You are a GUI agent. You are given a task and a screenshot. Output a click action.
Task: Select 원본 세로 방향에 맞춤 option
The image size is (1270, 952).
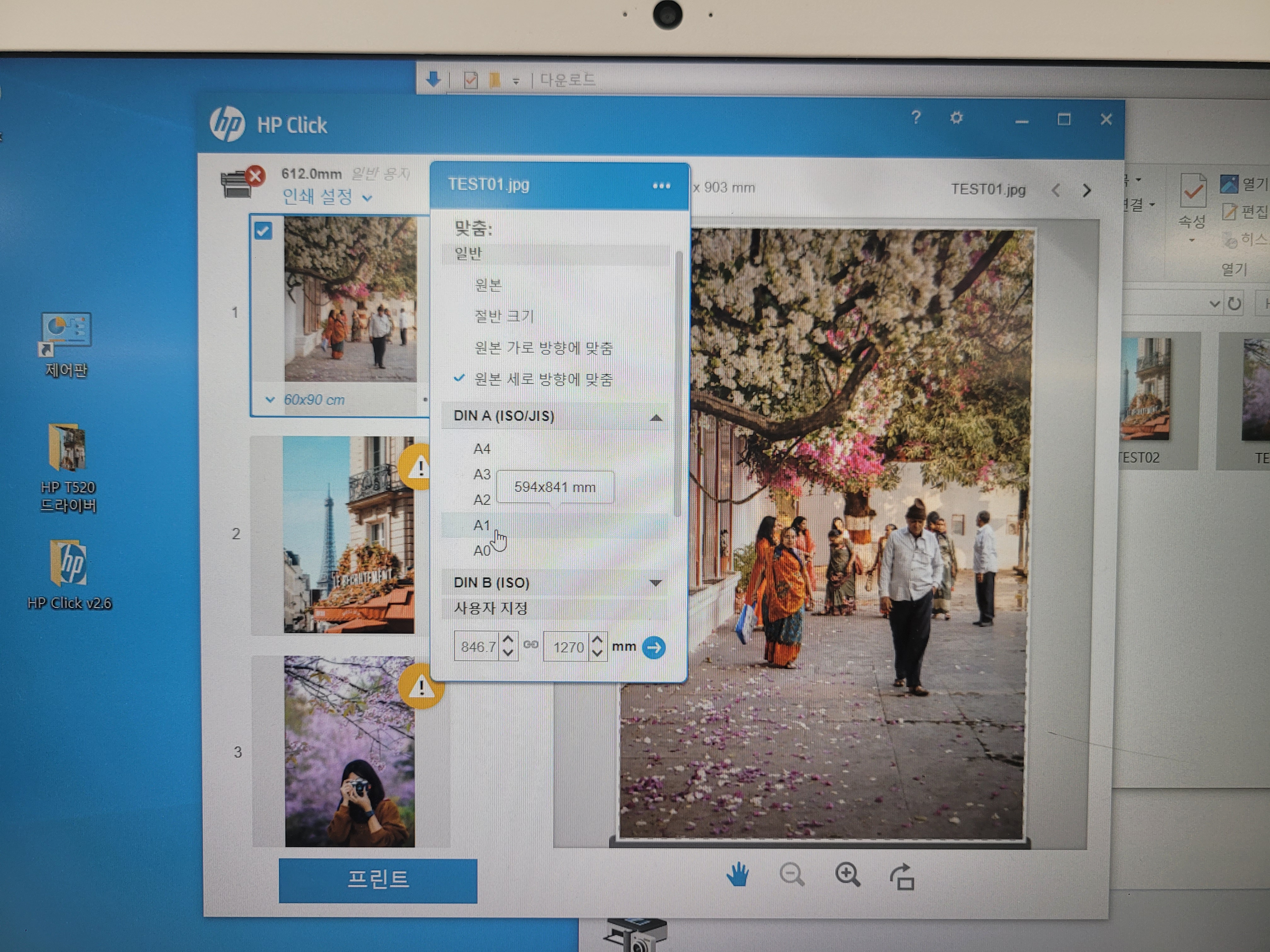(543, 379)
